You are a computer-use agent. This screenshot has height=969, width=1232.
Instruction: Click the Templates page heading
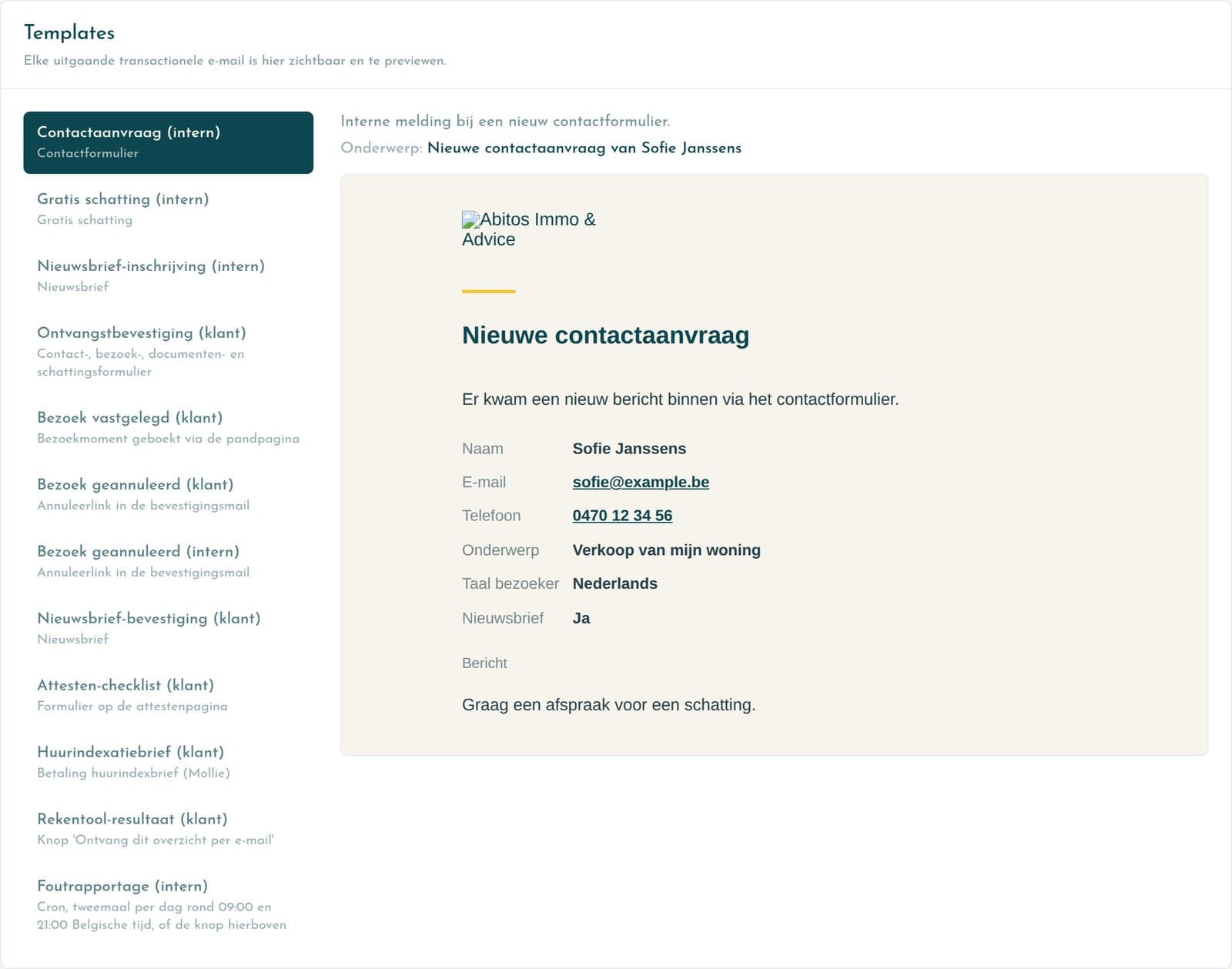click(x=69, y=32)
